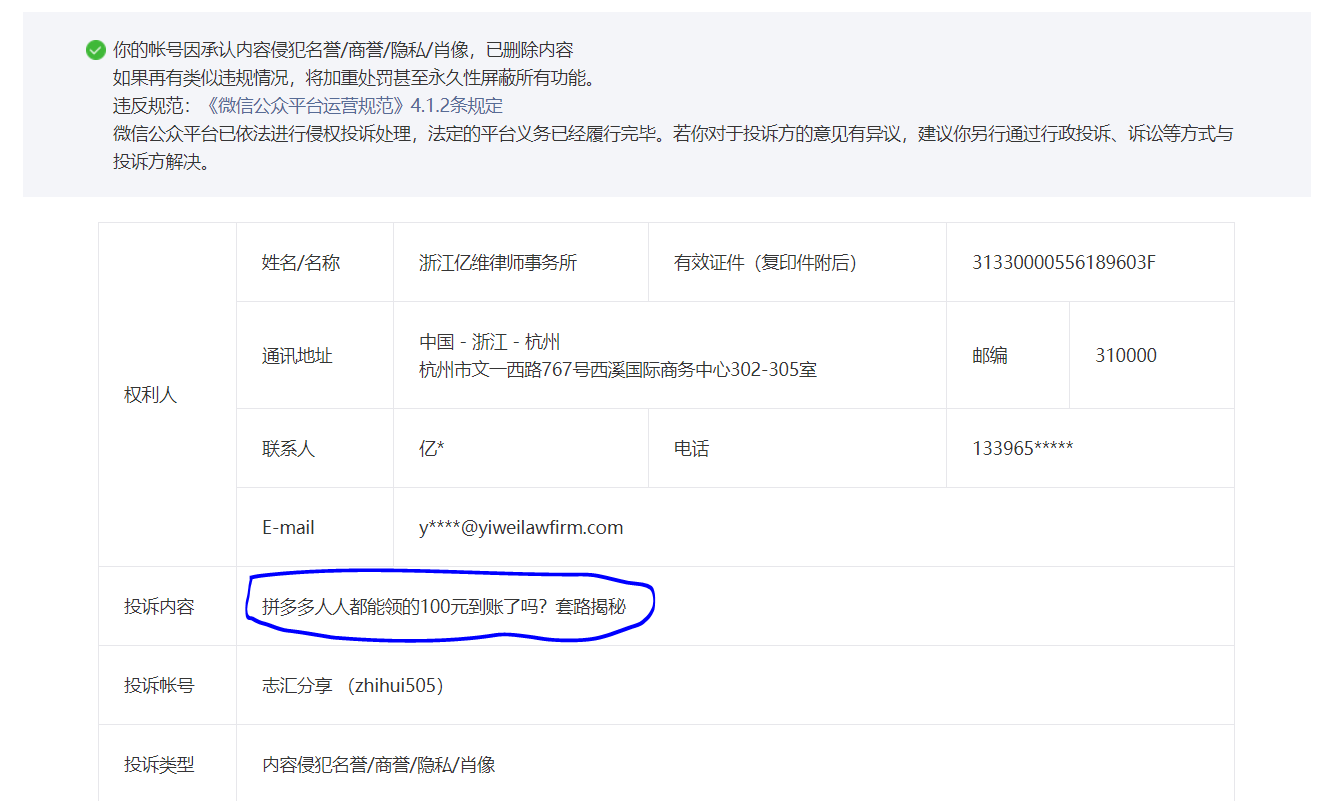
Task: Click the 投诉内容 label cell
Action: (159, 606)
